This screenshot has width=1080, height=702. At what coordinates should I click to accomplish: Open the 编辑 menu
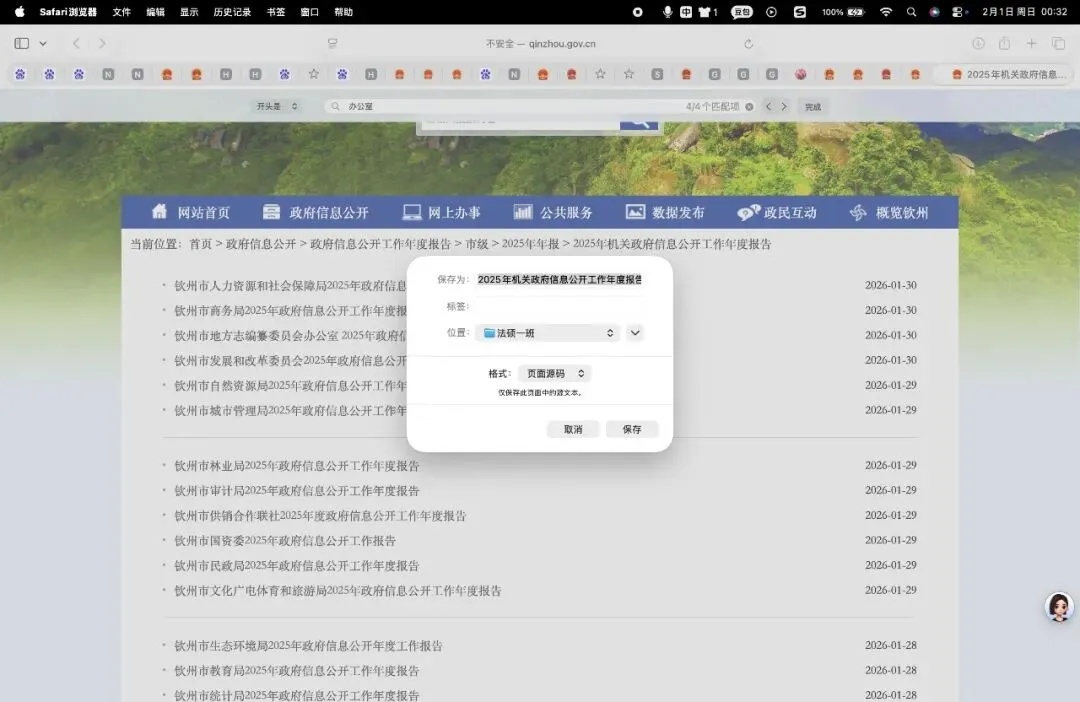(156, 12)
